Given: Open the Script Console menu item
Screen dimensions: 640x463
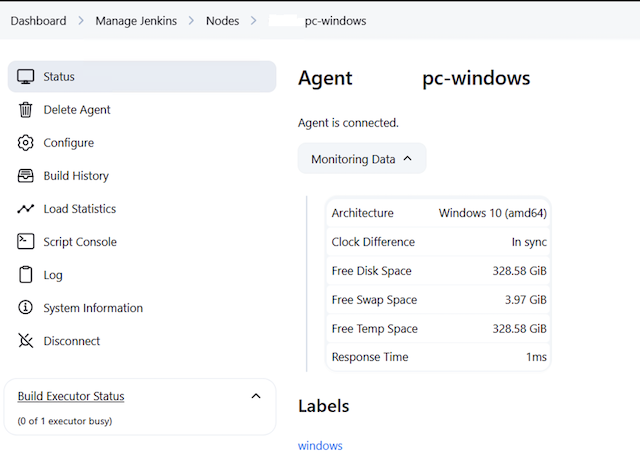Looking at the screenshot, I should tap(80, 242).
